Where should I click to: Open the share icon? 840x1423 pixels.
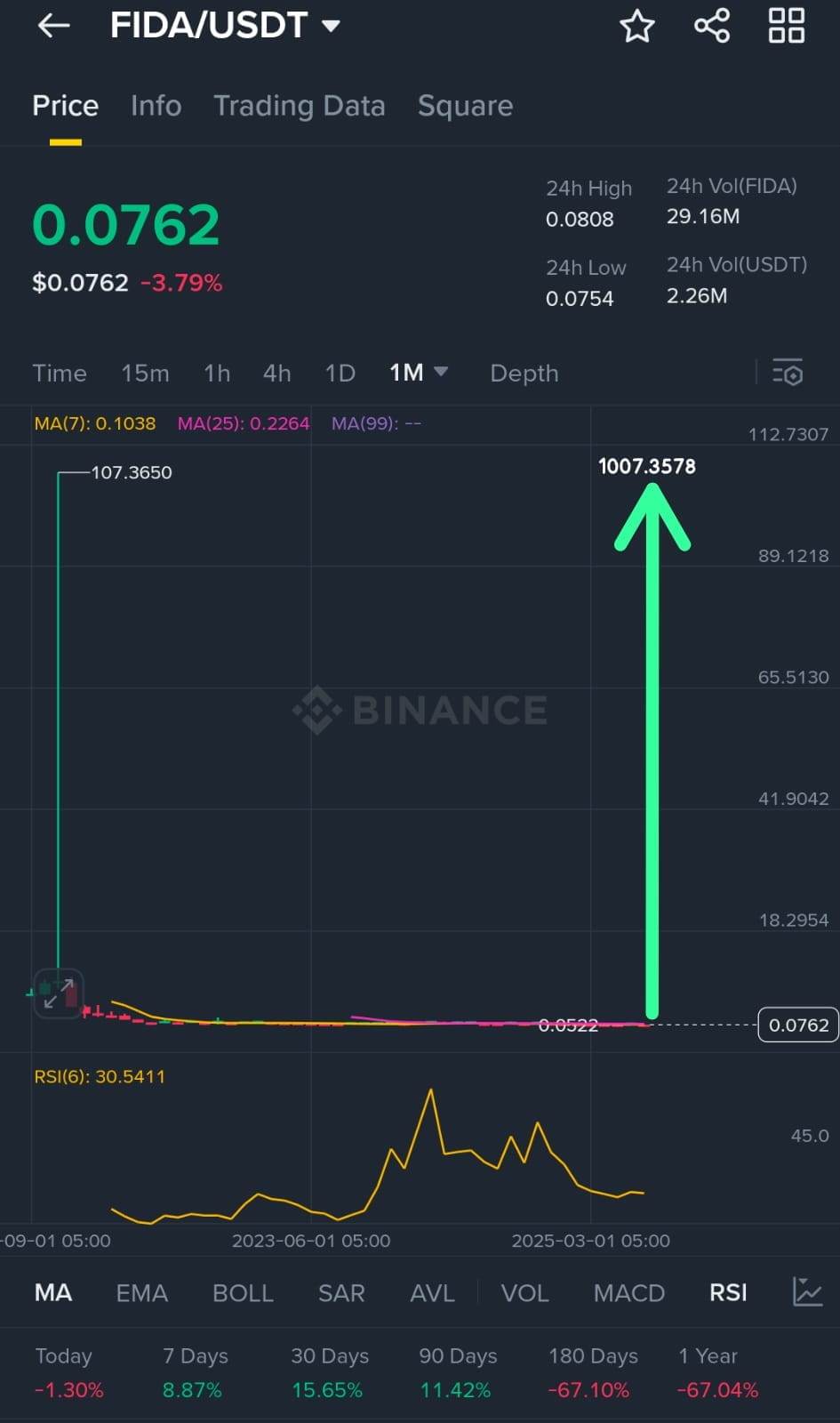tap(712, 26)
